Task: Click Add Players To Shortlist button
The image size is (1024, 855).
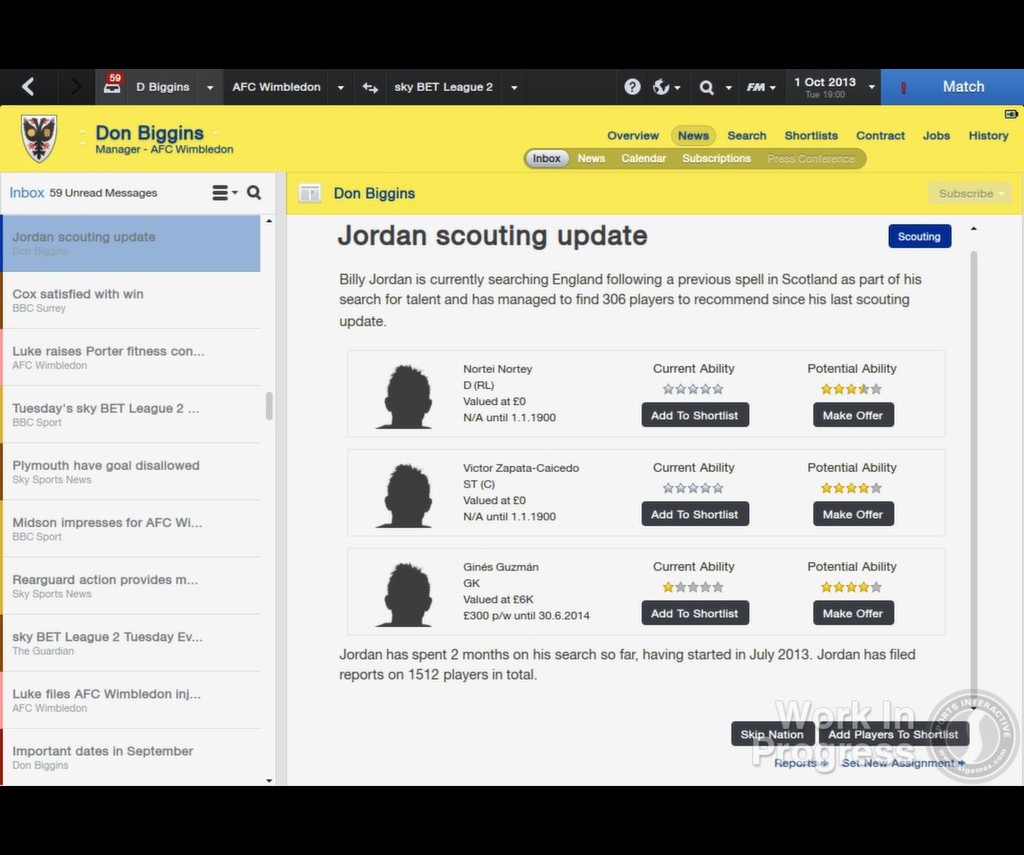Action: pos(893,734)
